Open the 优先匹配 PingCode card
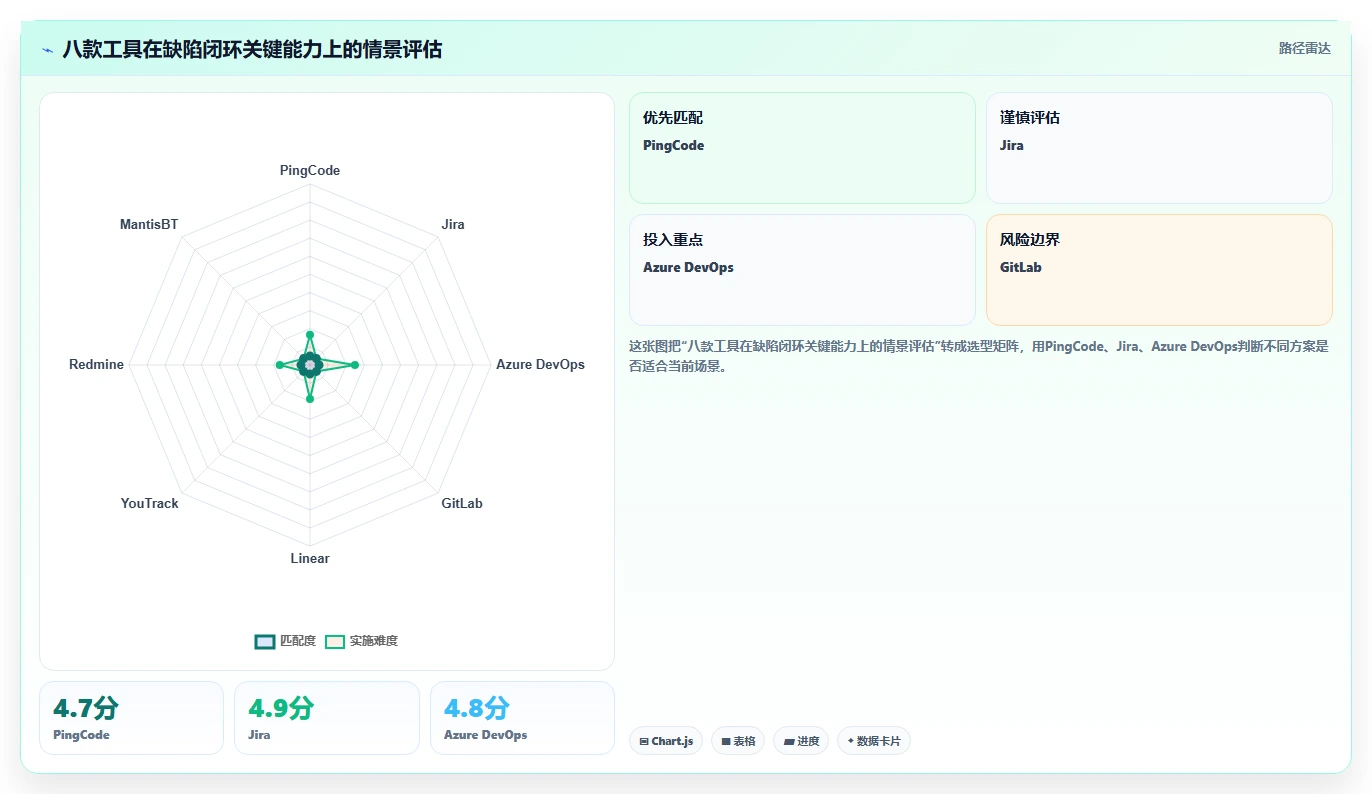Screen dimensions: 1372x794 click(802, 148)
